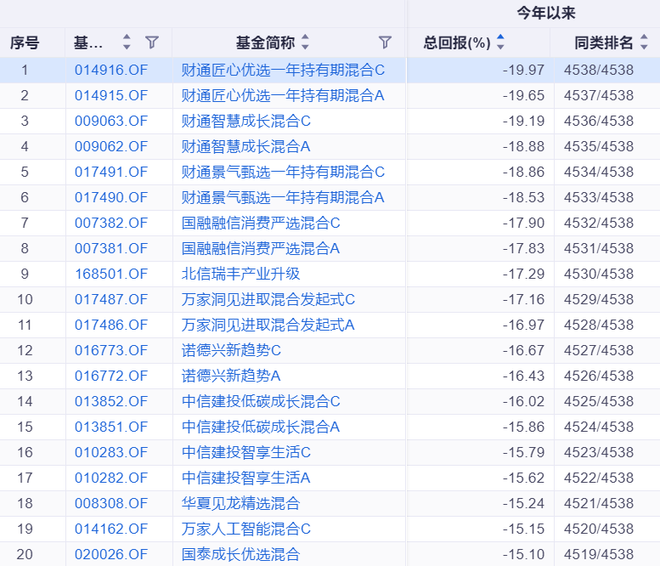The image size is (660, 566).
Task: Click the filter icon in fund code column
Action: pos(152,42)
